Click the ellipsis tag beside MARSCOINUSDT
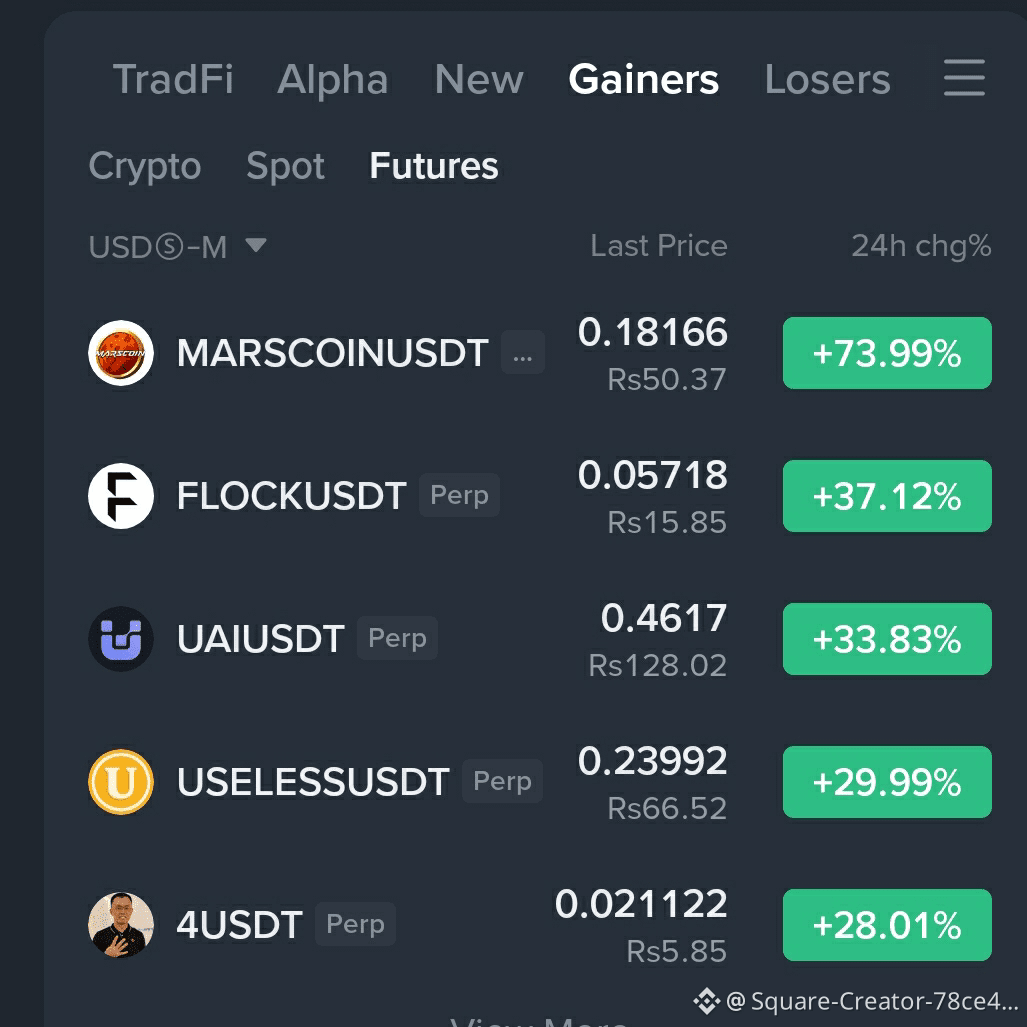1027x1027 pixels. coord(523,352)
